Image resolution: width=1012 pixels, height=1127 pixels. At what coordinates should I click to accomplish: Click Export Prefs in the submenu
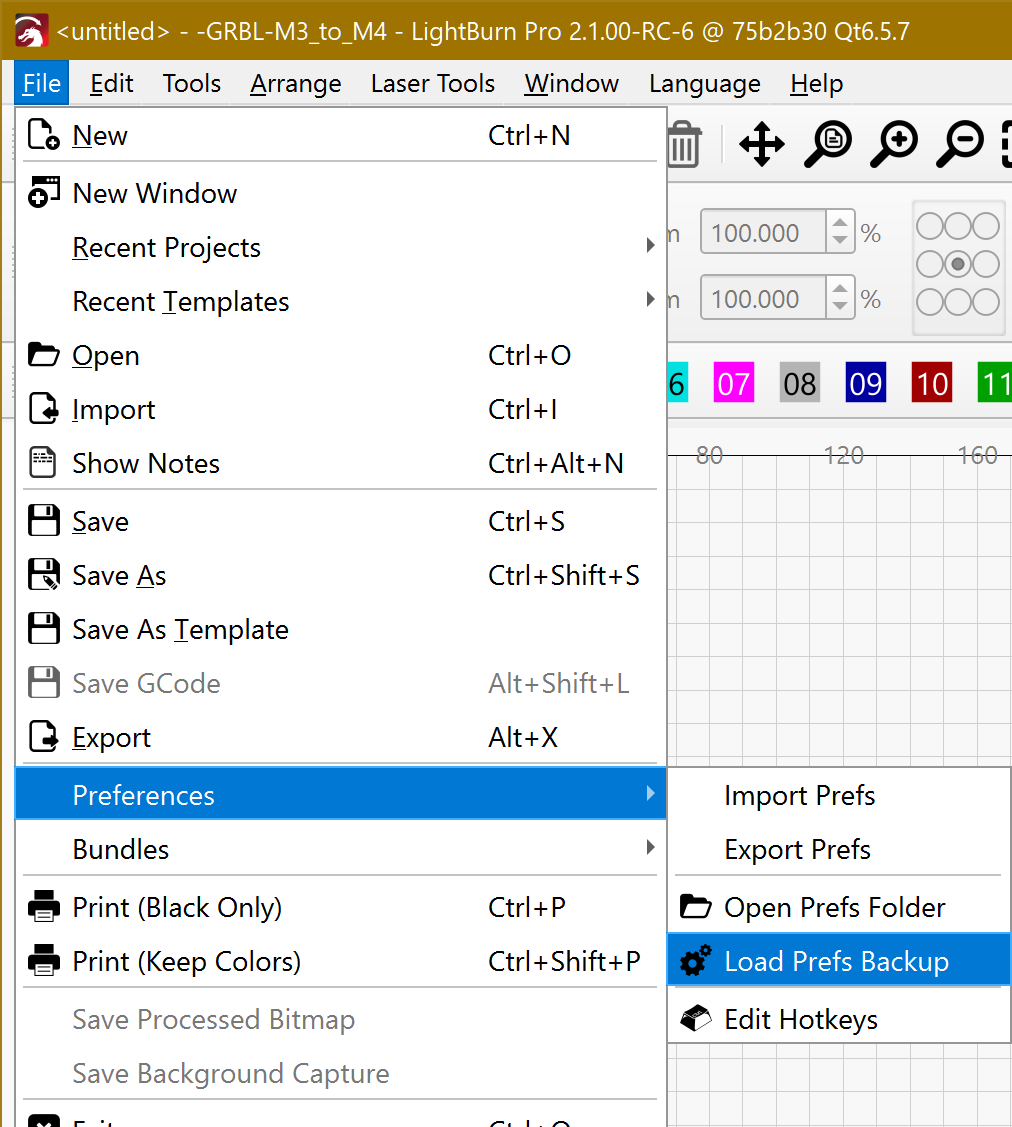797,849
